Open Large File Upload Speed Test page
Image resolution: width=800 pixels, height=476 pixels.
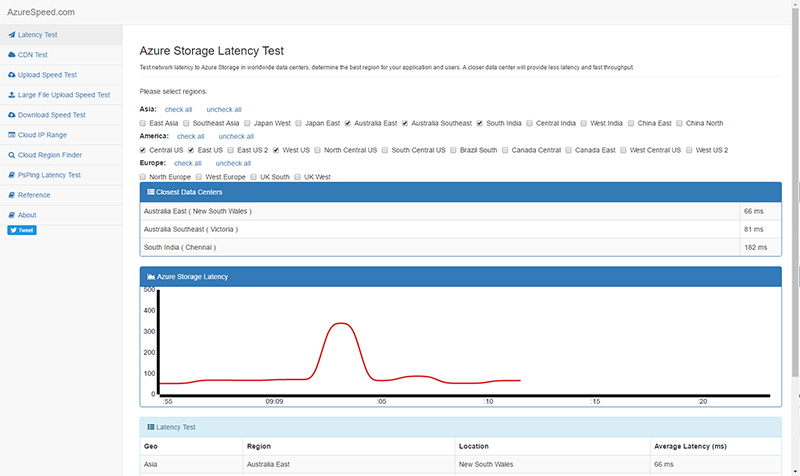coord(64,95)
